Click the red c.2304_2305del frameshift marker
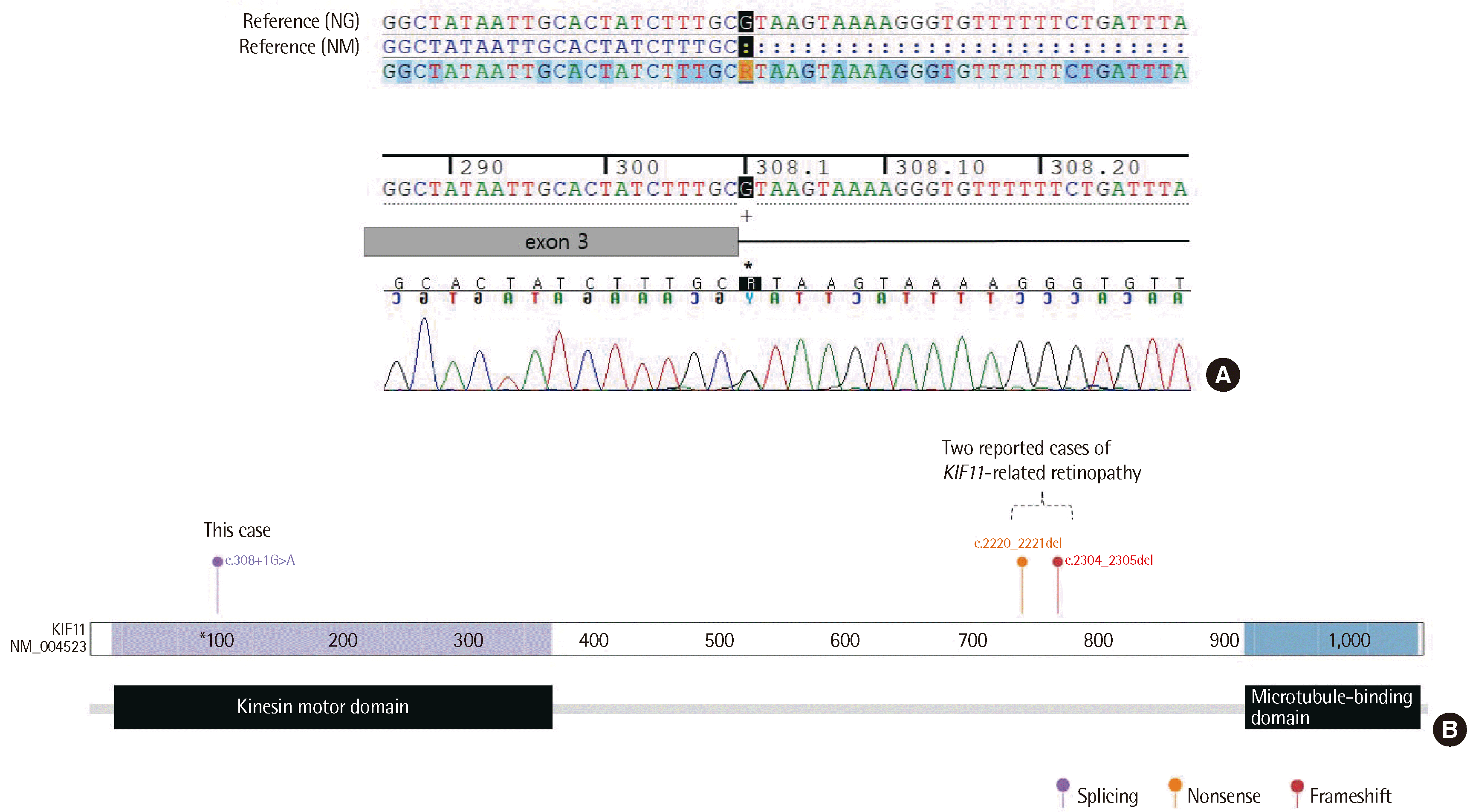Screen dimensions: 1467x812 1058,561
